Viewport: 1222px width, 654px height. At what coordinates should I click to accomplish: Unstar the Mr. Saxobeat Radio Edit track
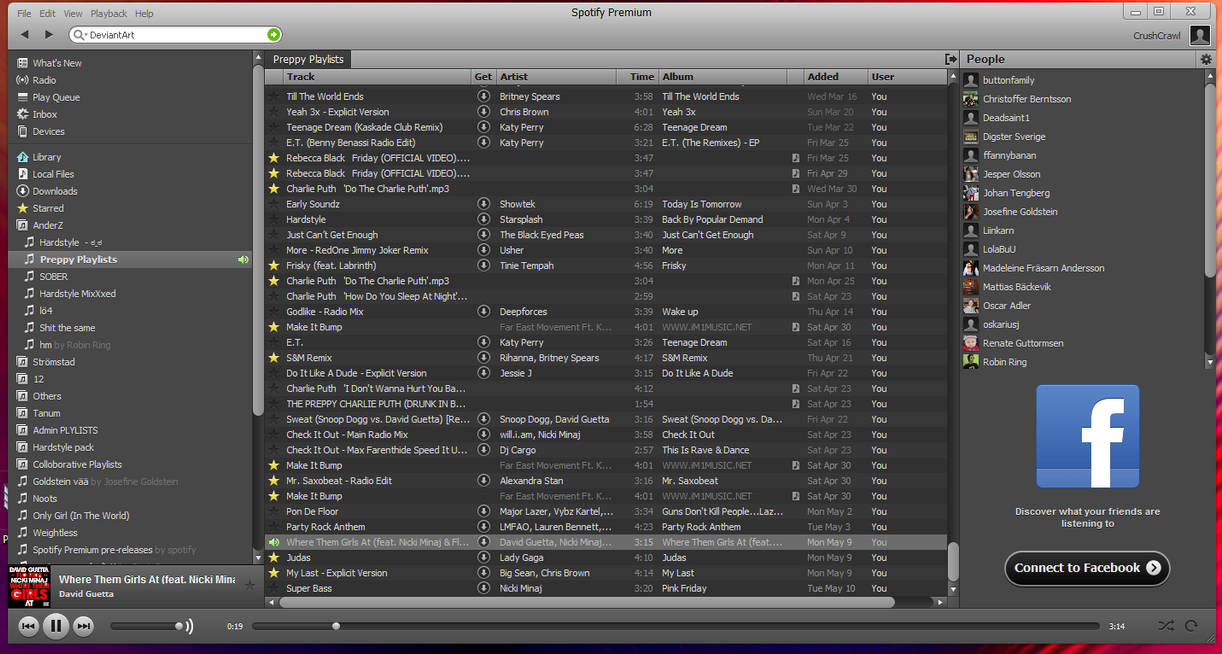point(274,480)
